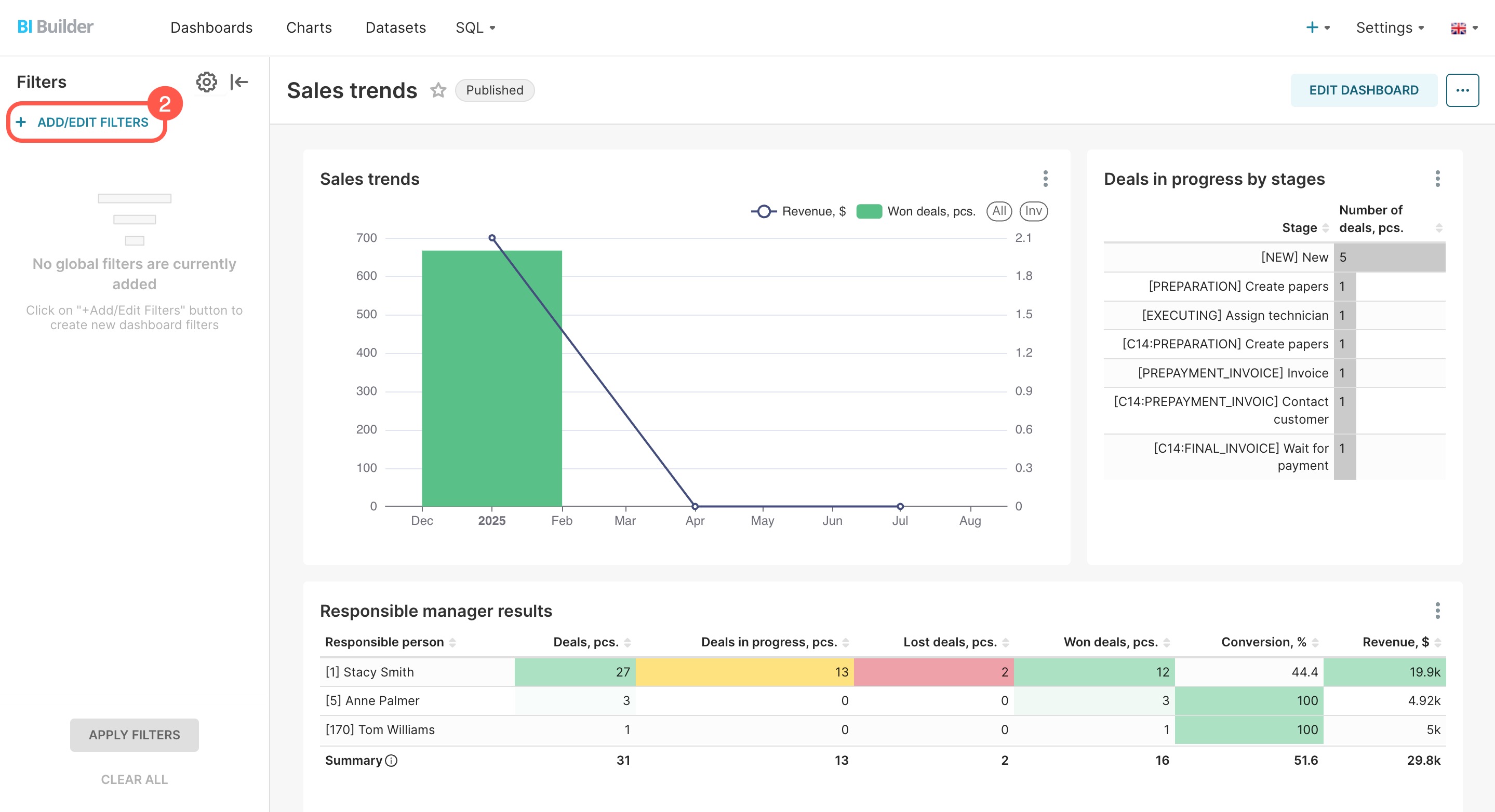
Task: Click the green 2025 won deals bar
Action: (491, 377)
